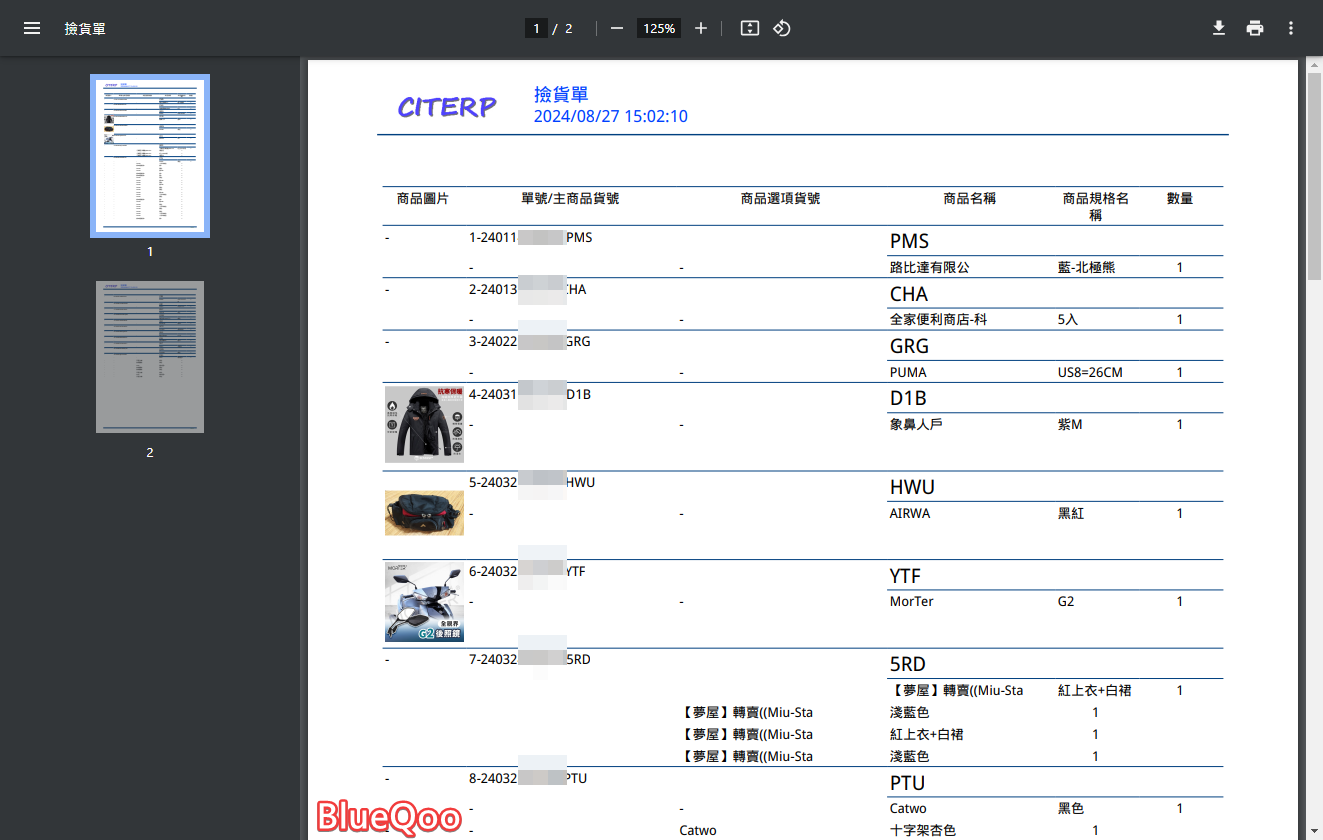Image resolution: width=1323 pixels, height=840 pixels.
Task: Click the zoom out minus icon
Action: point(617,28)
